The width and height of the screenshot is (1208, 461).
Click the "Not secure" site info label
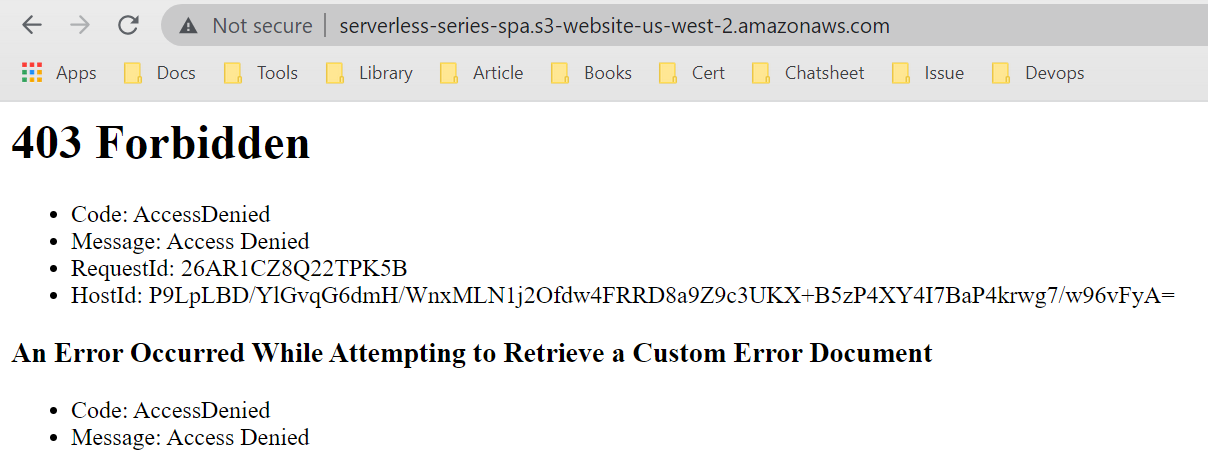tap(262, 27)
